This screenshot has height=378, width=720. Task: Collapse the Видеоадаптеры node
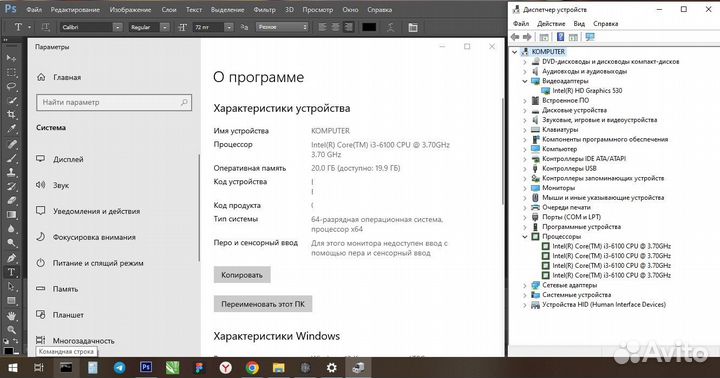click(x=525, y=81)
